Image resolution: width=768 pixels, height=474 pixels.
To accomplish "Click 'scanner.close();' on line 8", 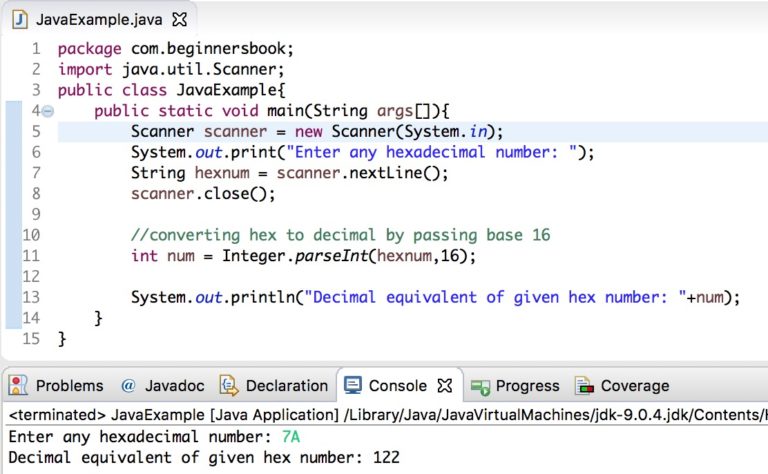I will (x=203, y=194).
